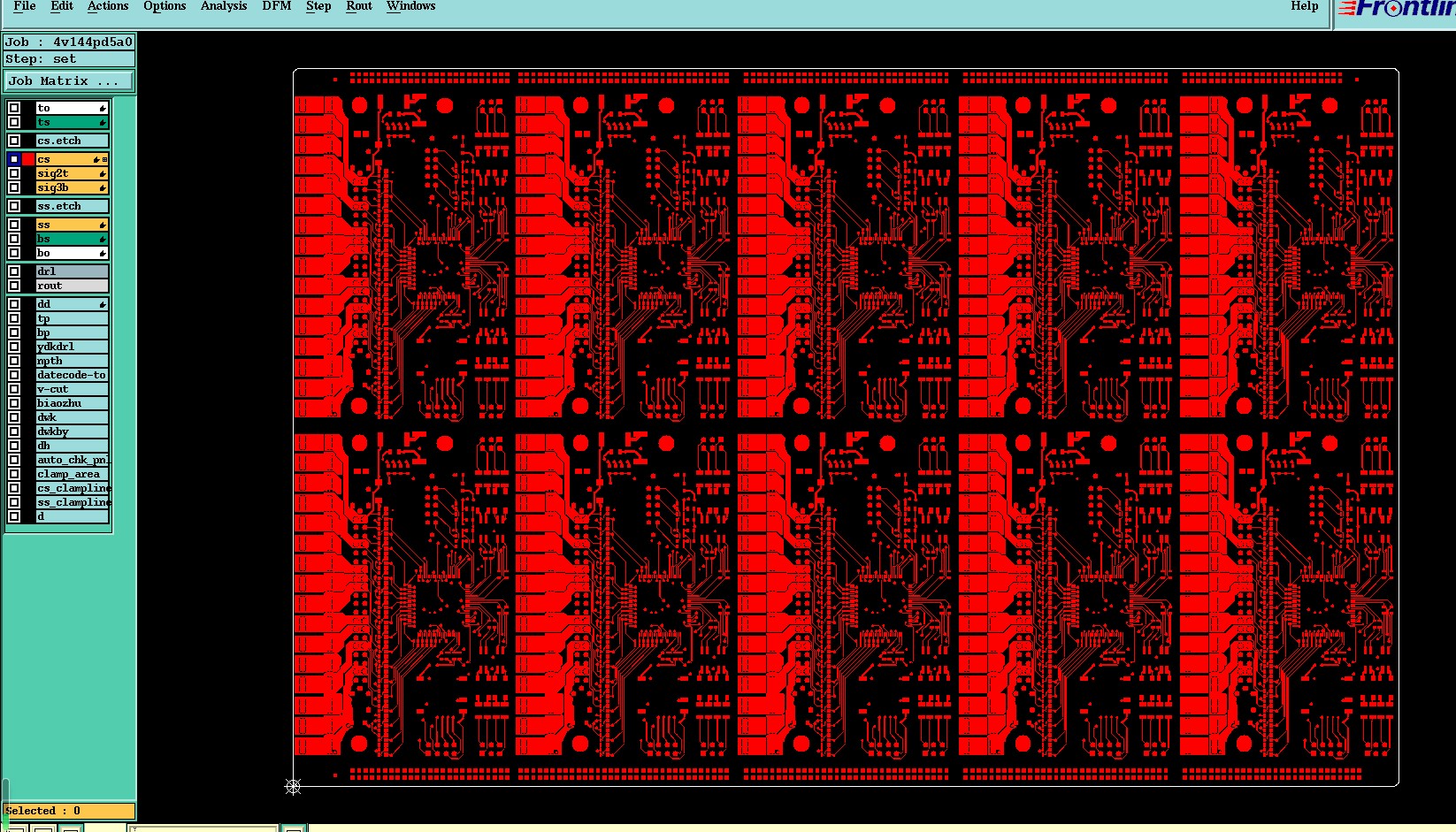The height and width of the screenshot is (832, 1456).
Task: Select the tp layer name
Action: pos(72,318)
